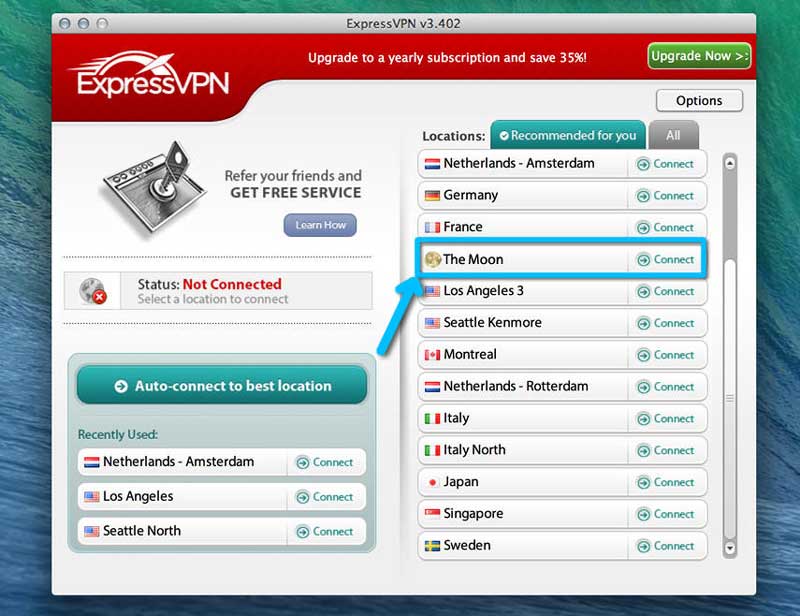
Task: Click the US flag beside Seattle Kenmore
Action: click(x=432, y=323)
